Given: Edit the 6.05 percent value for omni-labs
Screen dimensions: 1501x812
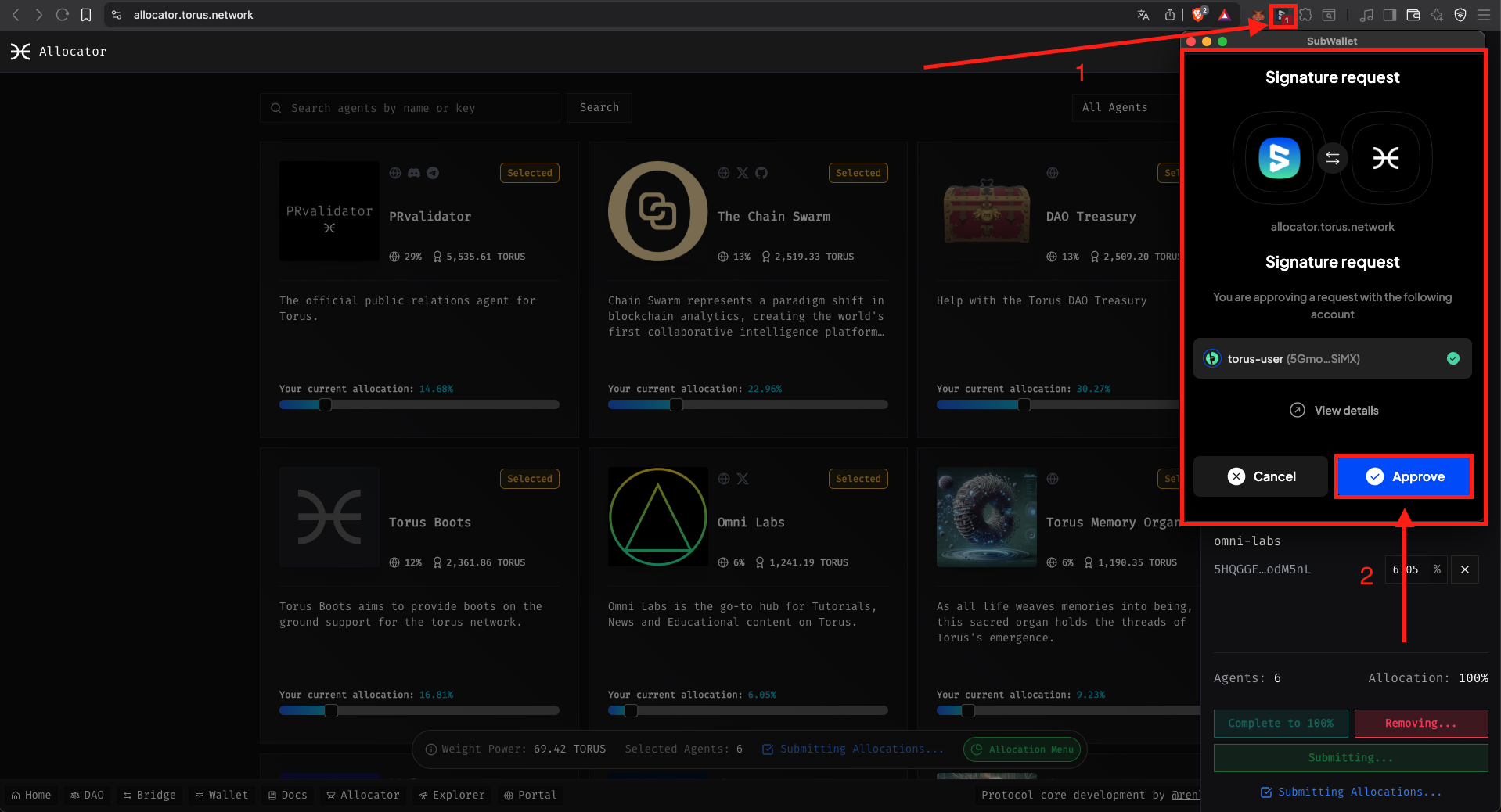Looking at the screenshot, I should [x=1411, y=569].
